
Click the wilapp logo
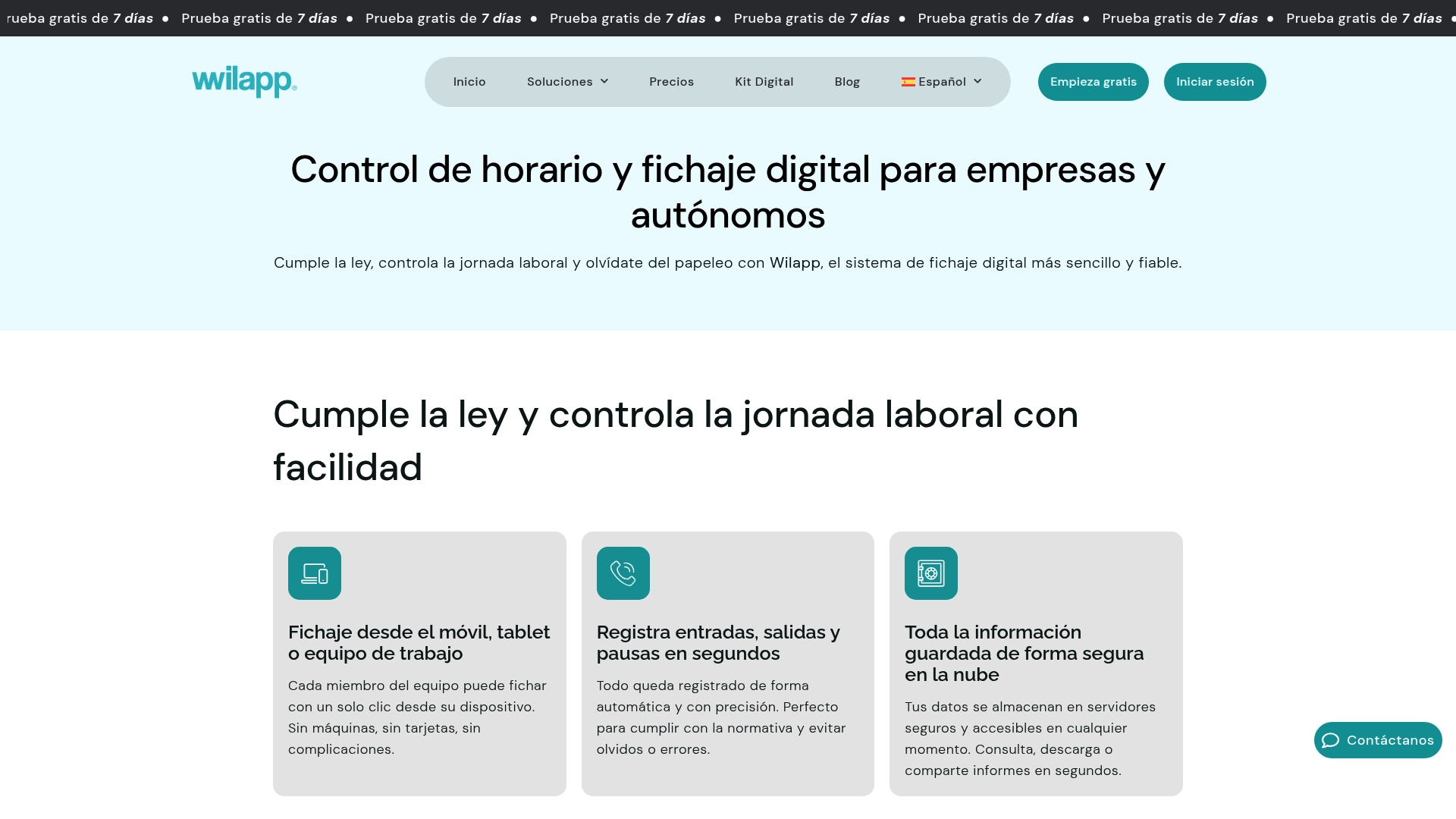[244, 81]
